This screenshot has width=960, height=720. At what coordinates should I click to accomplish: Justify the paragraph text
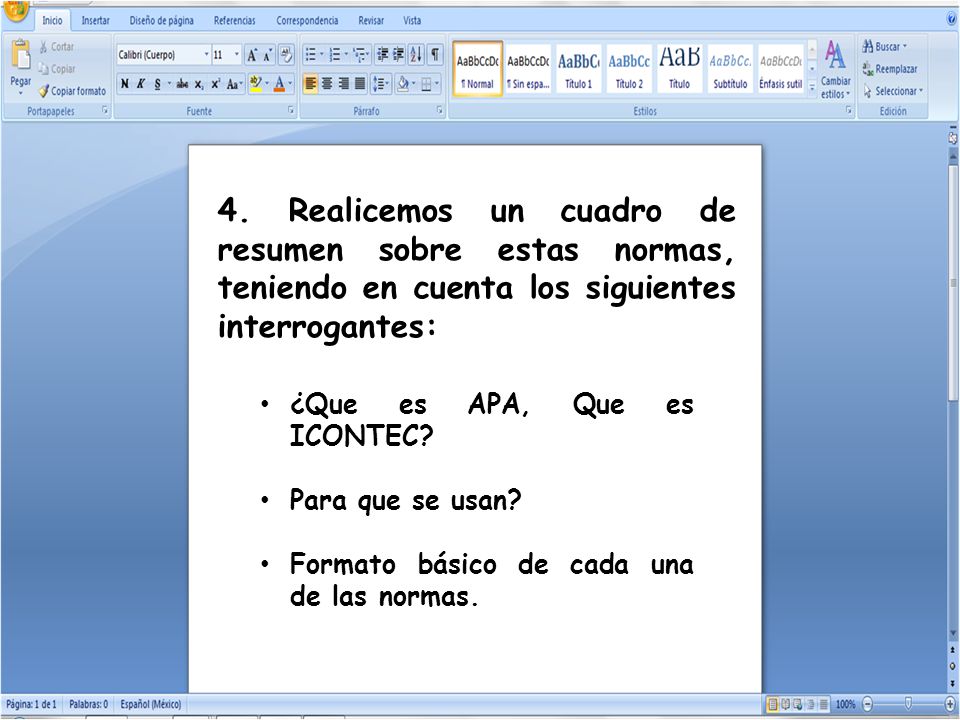click(360, 83)
